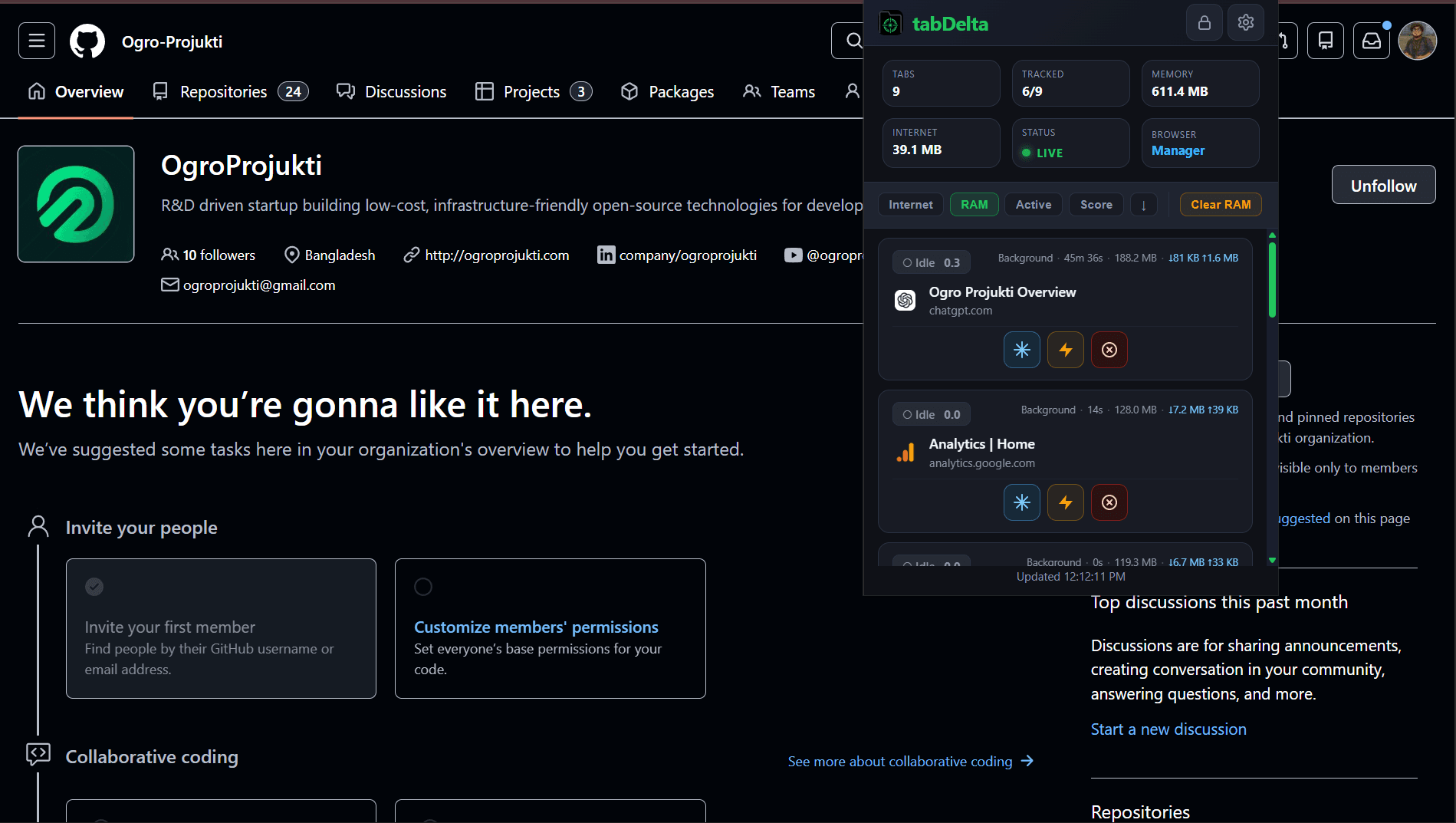Viewport: 1456px width, 823px height.
Task: Click the Ogro-Projukti header title
Action: pos(172,41)
